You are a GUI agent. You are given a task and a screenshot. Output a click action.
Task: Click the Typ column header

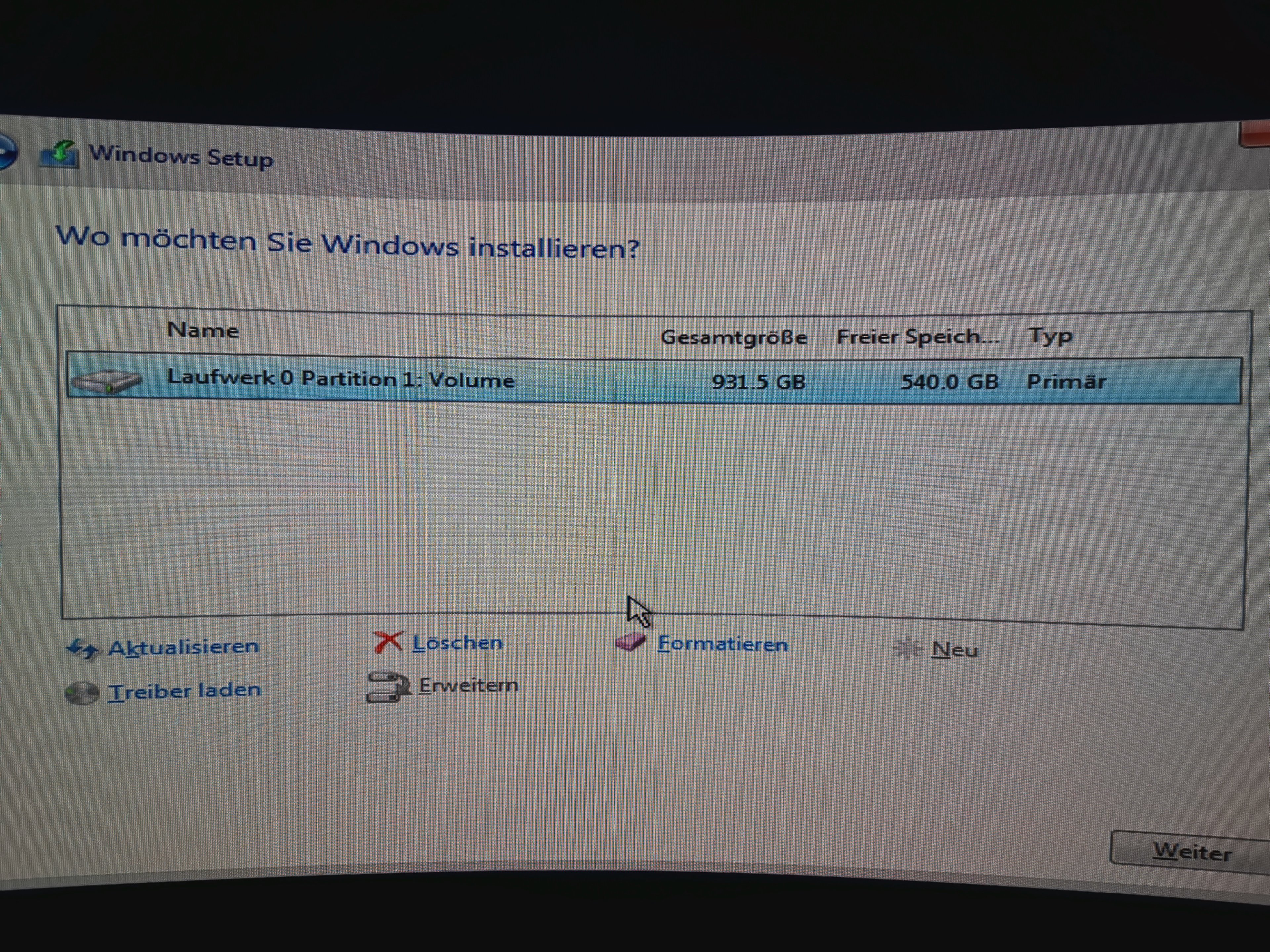tap(1049, 336)
